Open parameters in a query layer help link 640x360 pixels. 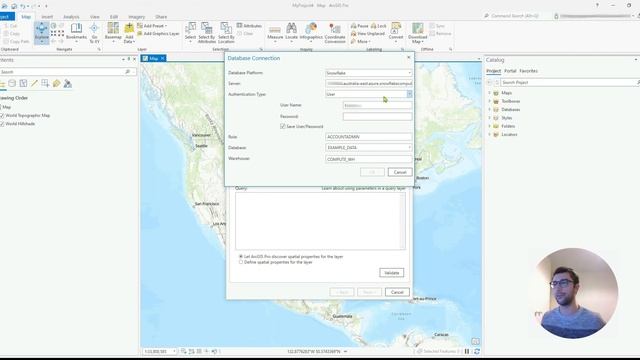363,188
